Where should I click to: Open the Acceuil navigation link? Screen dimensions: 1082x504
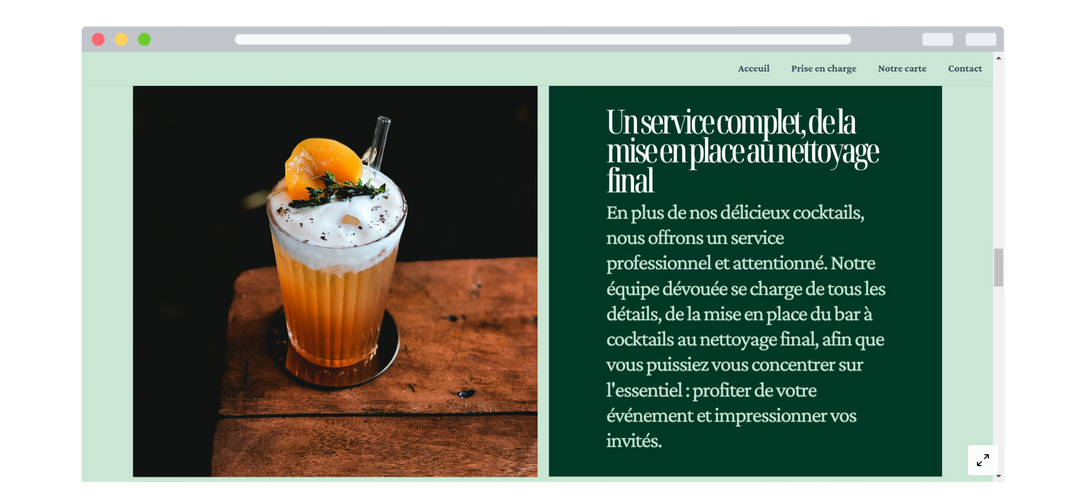point(753,69)
